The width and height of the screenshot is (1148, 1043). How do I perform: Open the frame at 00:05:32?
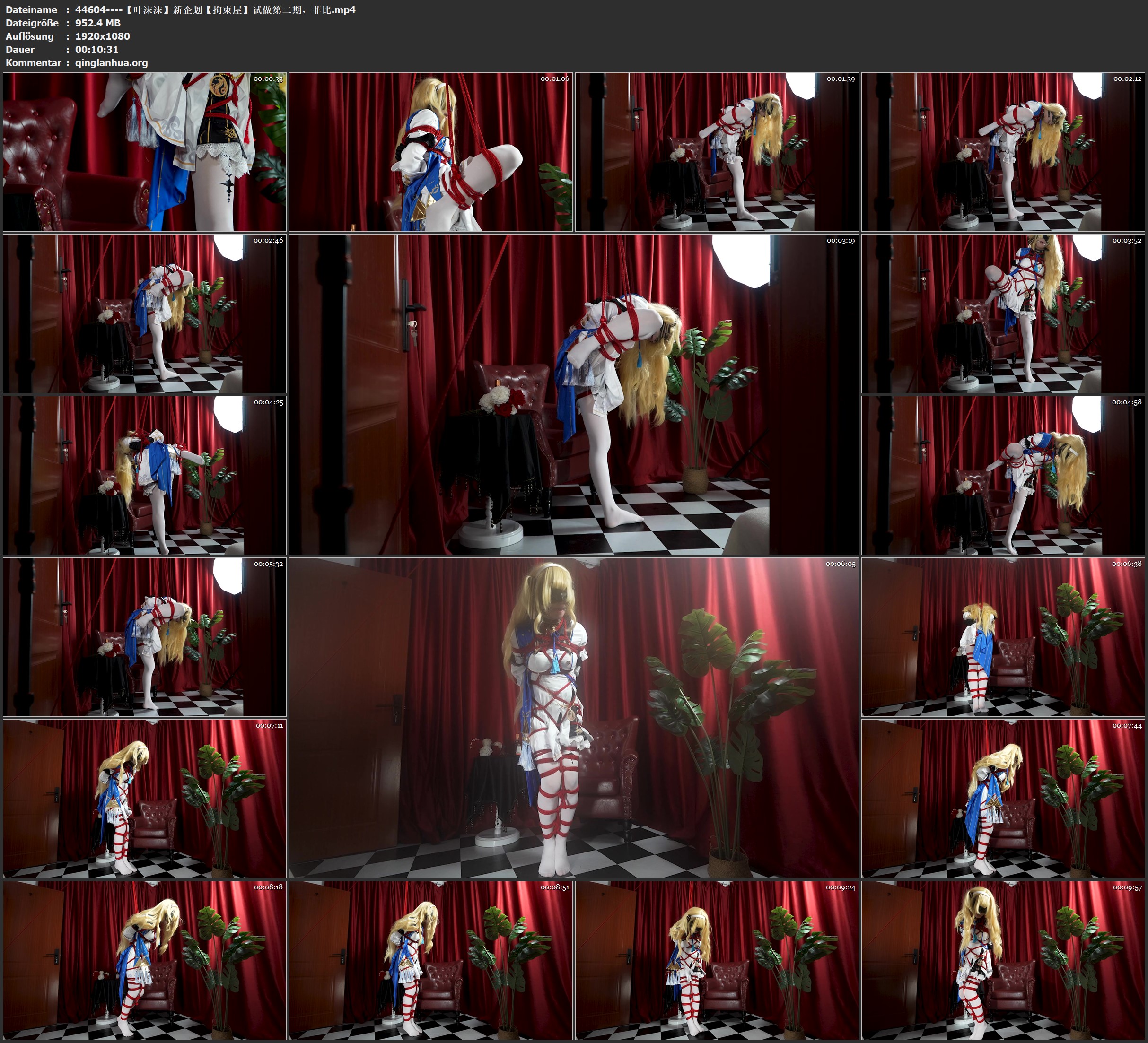click(x=145, y=636)
